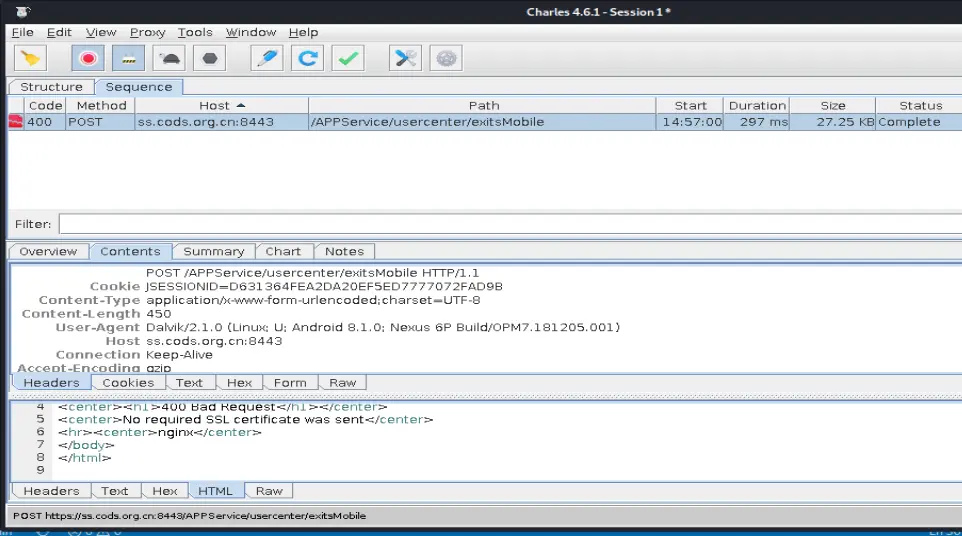The height and width of the screenshot is (536, 962).
Task: Select the request pane Hex tab
Action: click(x=239, y=383)
